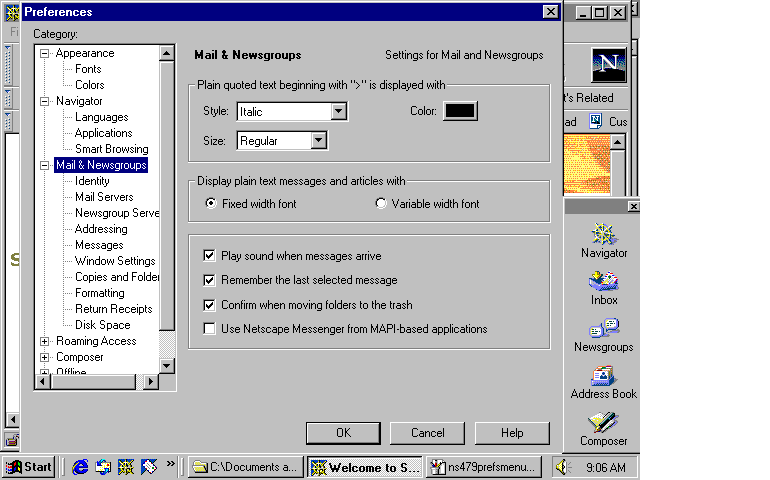The height and width of the screenshot is (480, 770).
Task: Open Help for Preferences
Action: coord(512,433)
